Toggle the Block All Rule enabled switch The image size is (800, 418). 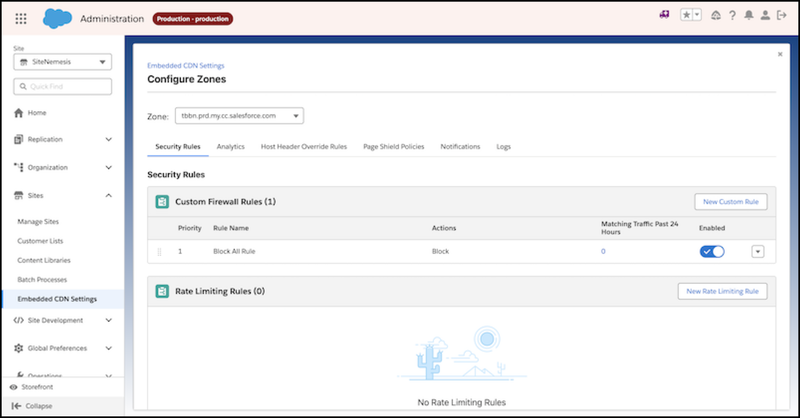coord(712,252)
